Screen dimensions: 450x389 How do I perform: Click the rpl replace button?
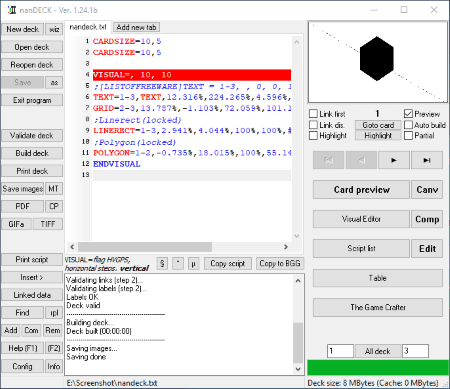coord(54,313)
